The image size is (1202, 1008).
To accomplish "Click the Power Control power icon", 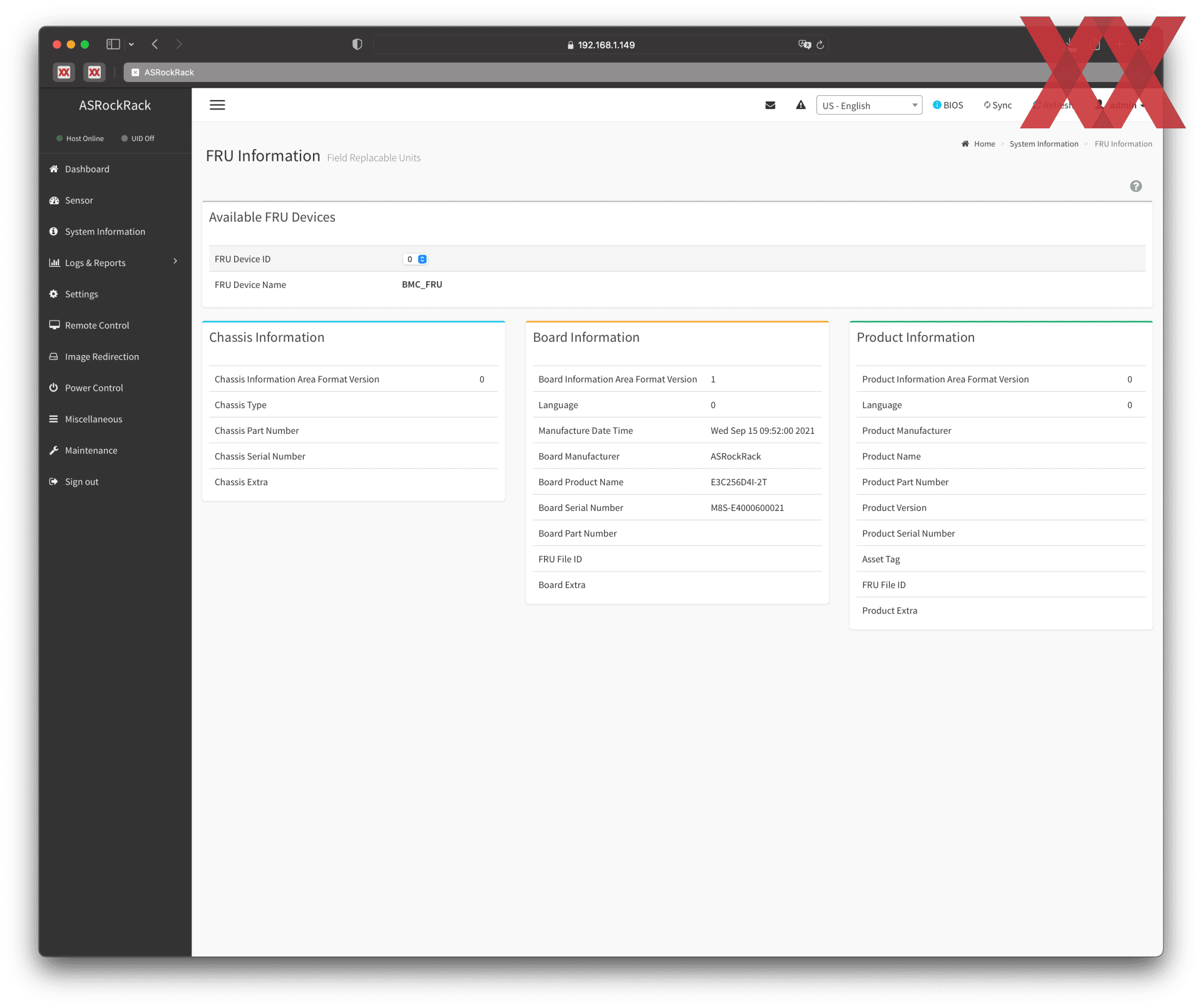I will click(54, 388).
